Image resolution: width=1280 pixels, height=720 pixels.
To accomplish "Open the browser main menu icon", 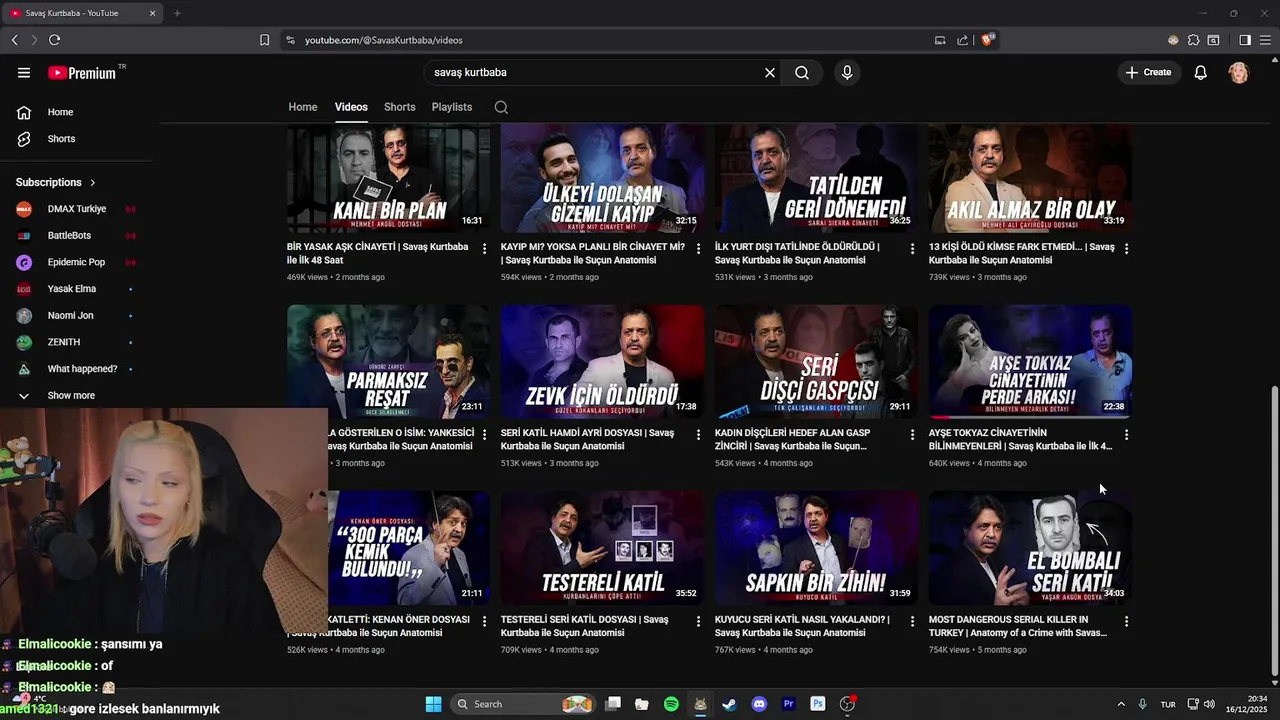I will point(1265,40).
